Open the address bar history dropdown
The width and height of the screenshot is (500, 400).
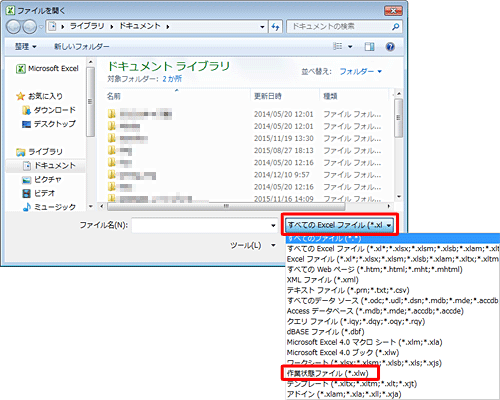point(262,27)
